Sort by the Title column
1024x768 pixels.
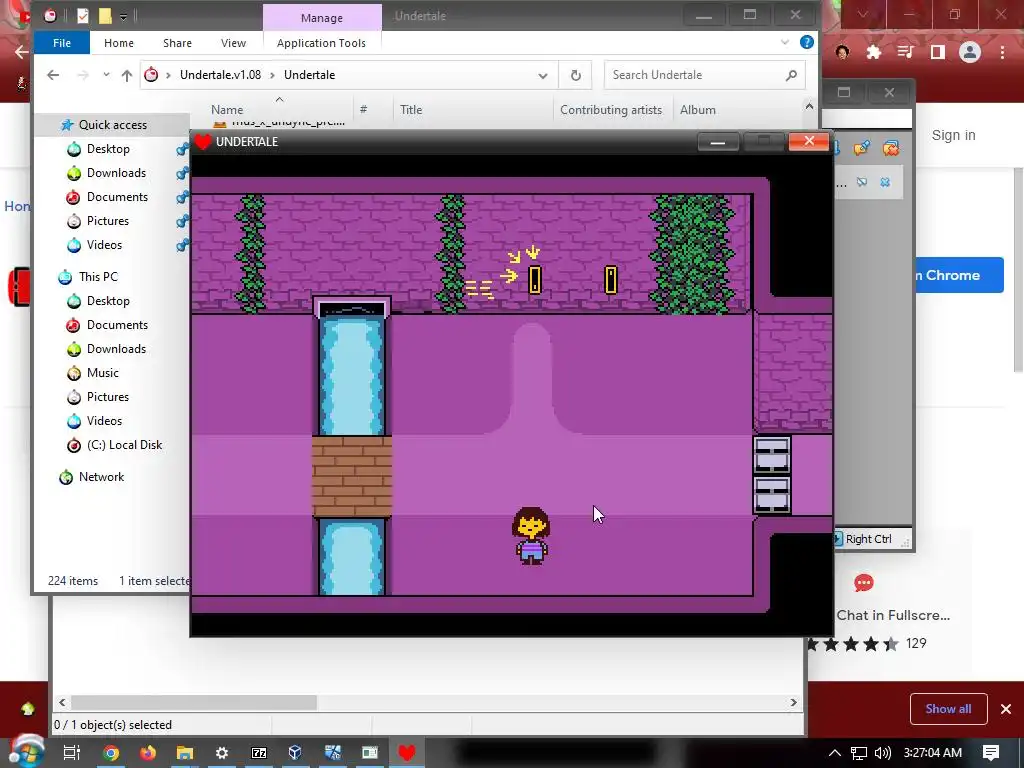click(x=411, y=110)
